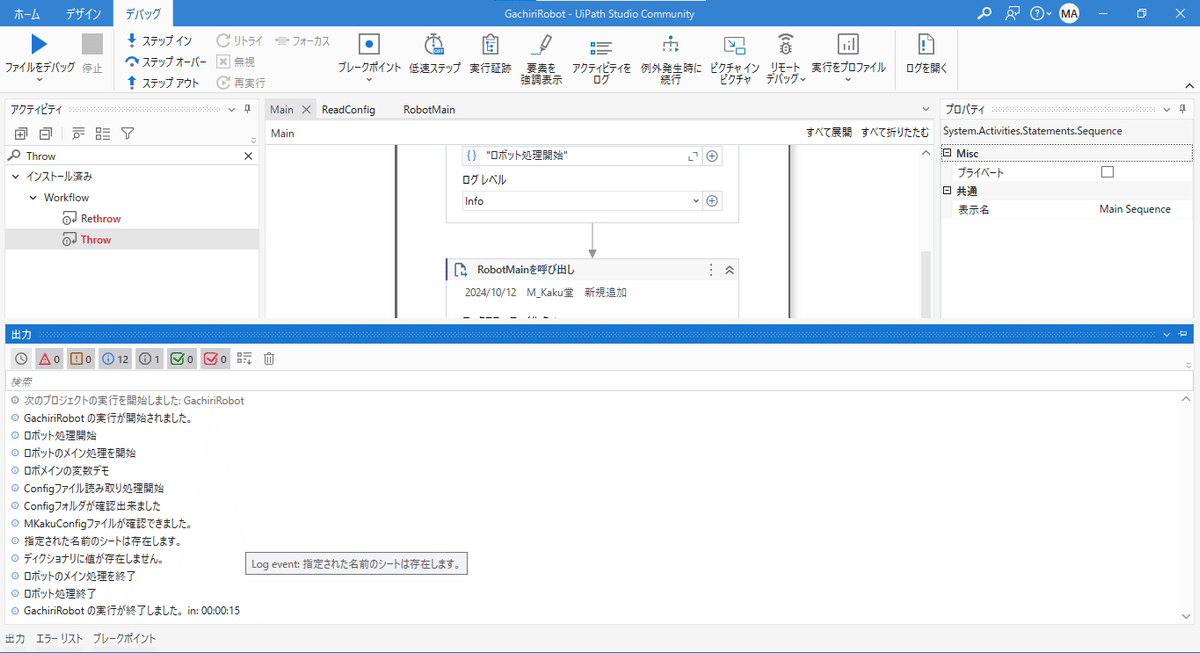Clear all output with the trash icon
1200x653 pixels.
(x=269, y=358)
